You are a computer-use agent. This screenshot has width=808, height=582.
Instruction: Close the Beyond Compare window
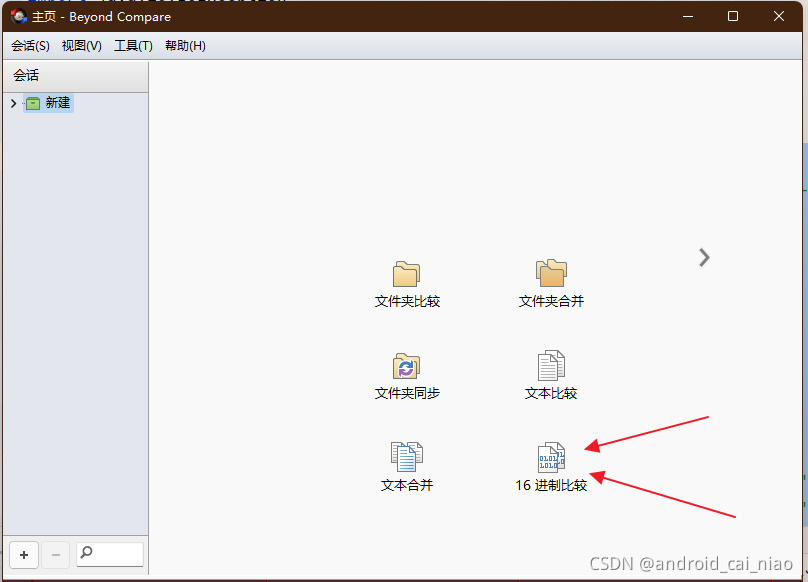tap(779, 16)
